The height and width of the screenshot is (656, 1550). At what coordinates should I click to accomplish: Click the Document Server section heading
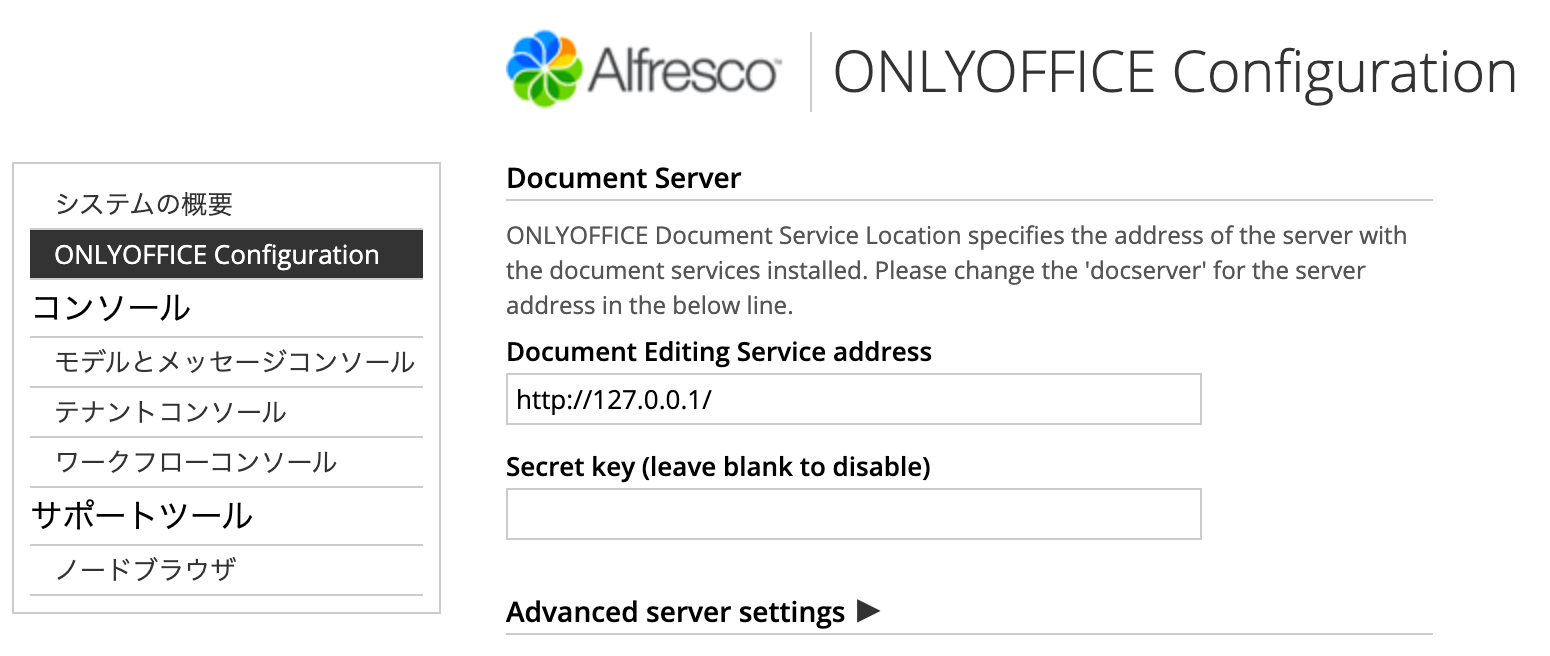click(x=624, y=178)
